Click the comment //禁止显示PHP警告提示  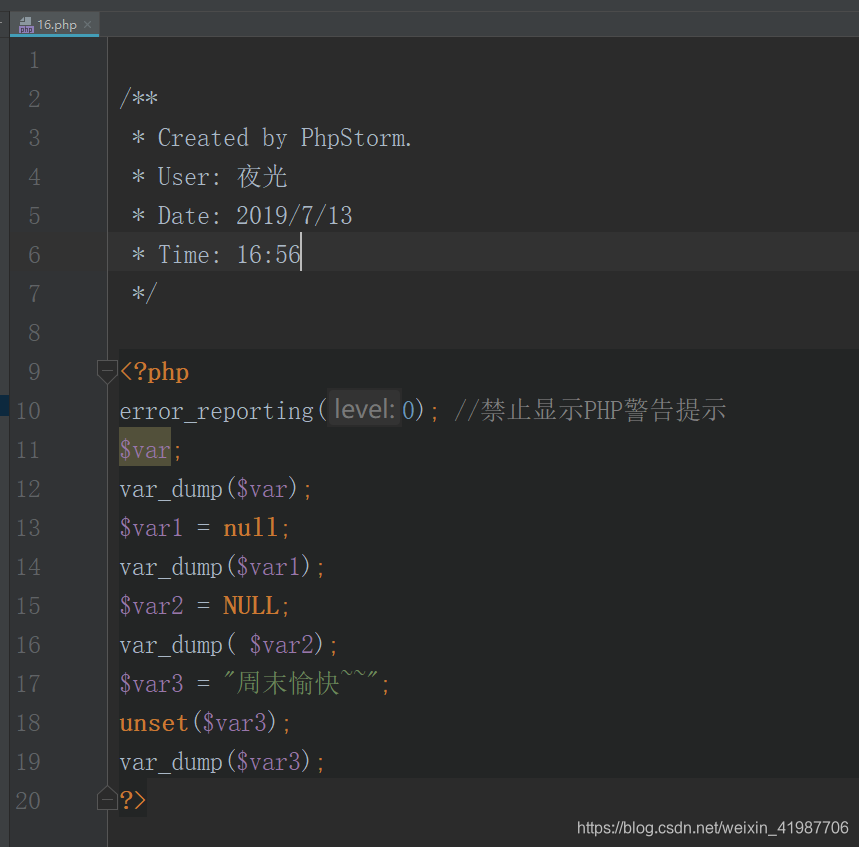point(590,410)
